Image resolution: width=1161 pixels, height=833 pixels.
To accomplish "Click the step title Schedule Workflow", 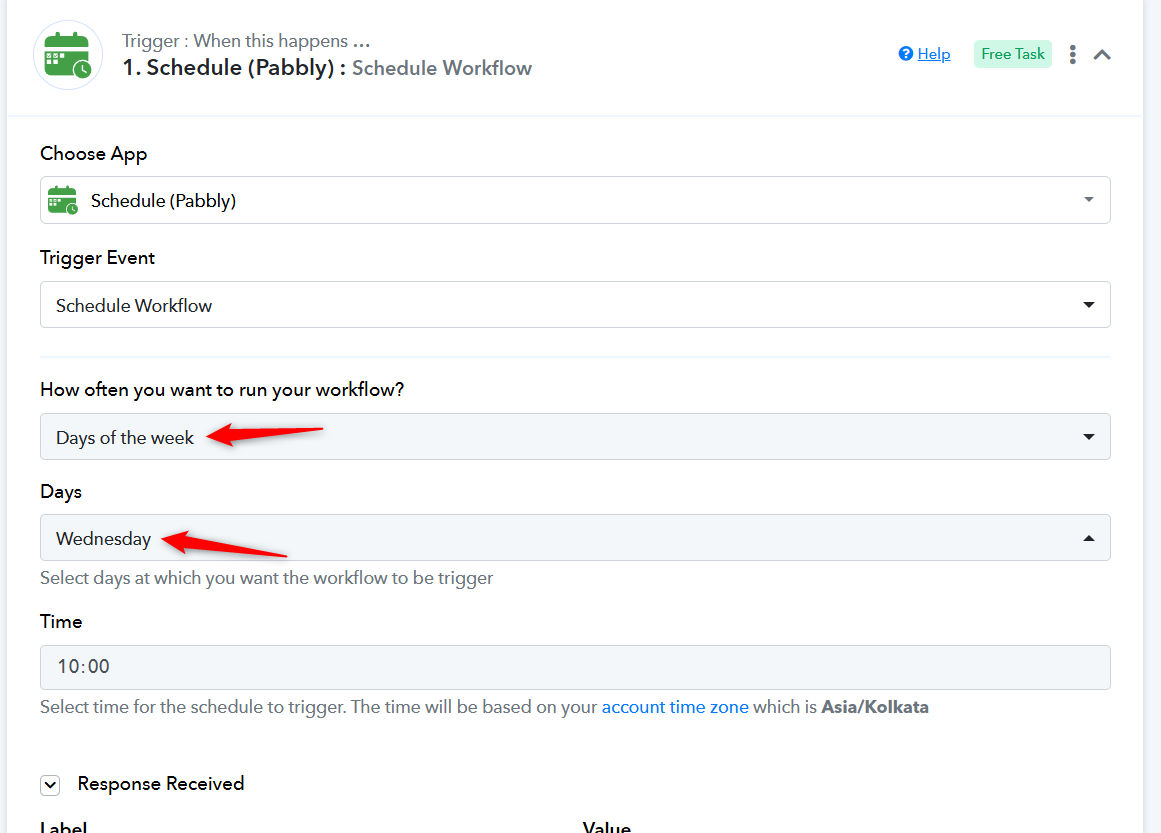I will click(x=441, y=68).
